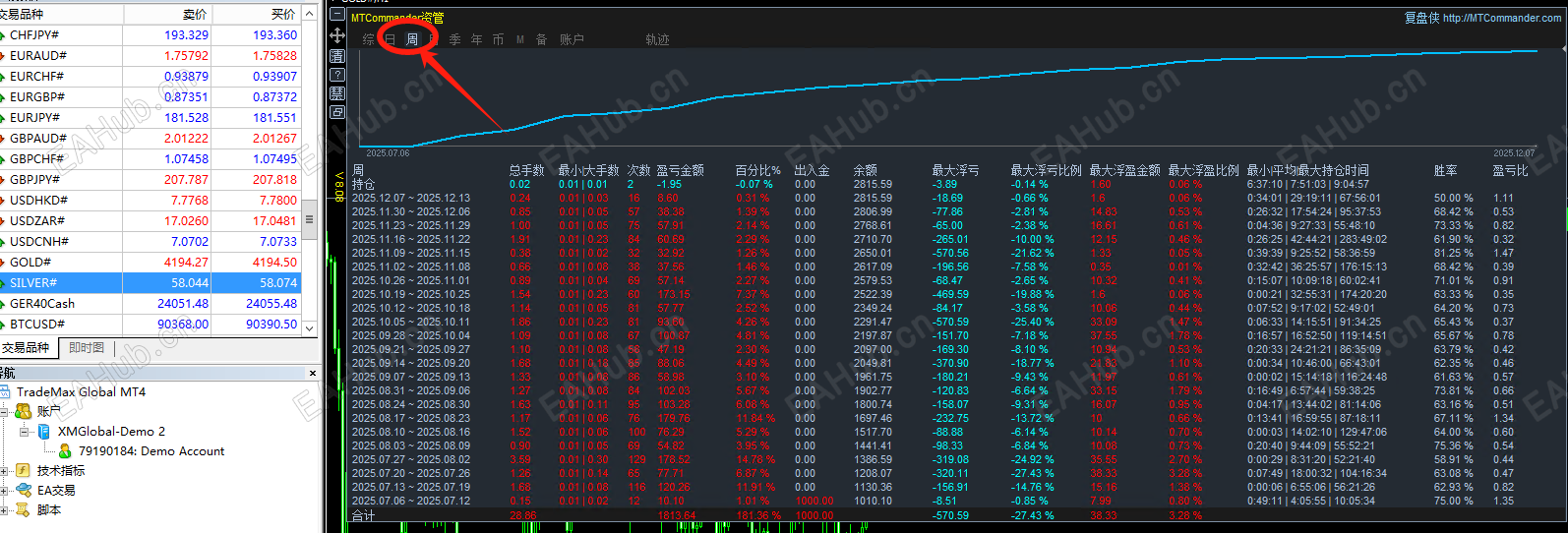This screenshot has width=1568, height=533.
Task: Switch to the 综 summary tab
Action: pos(369,39)
